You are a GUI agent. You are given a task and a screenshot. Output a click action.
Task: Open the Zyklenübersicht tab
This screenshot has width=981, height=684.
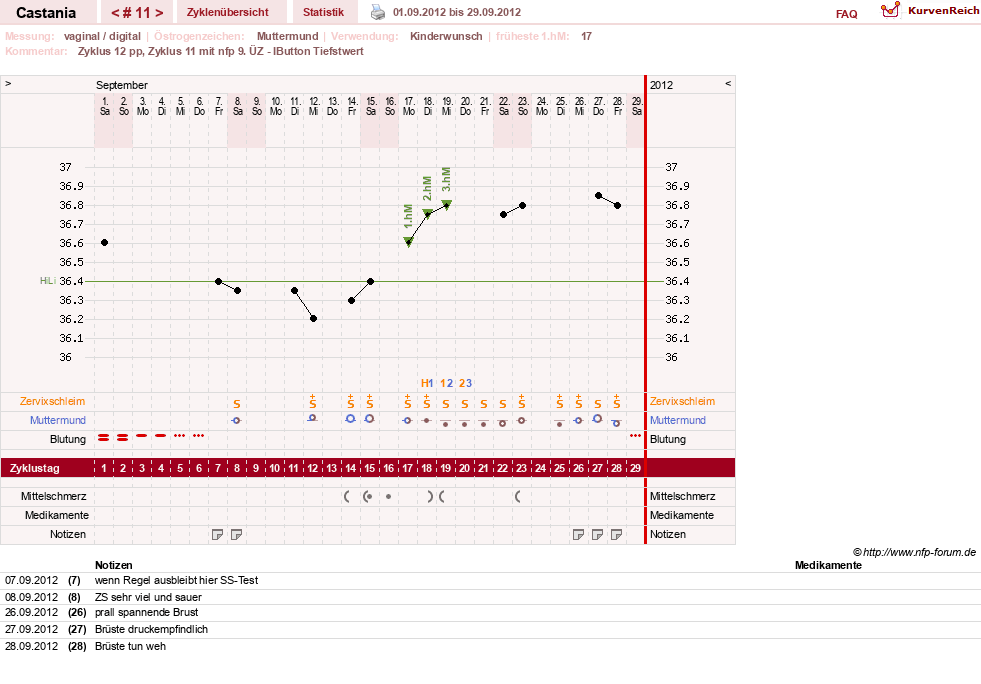point(228,12)
